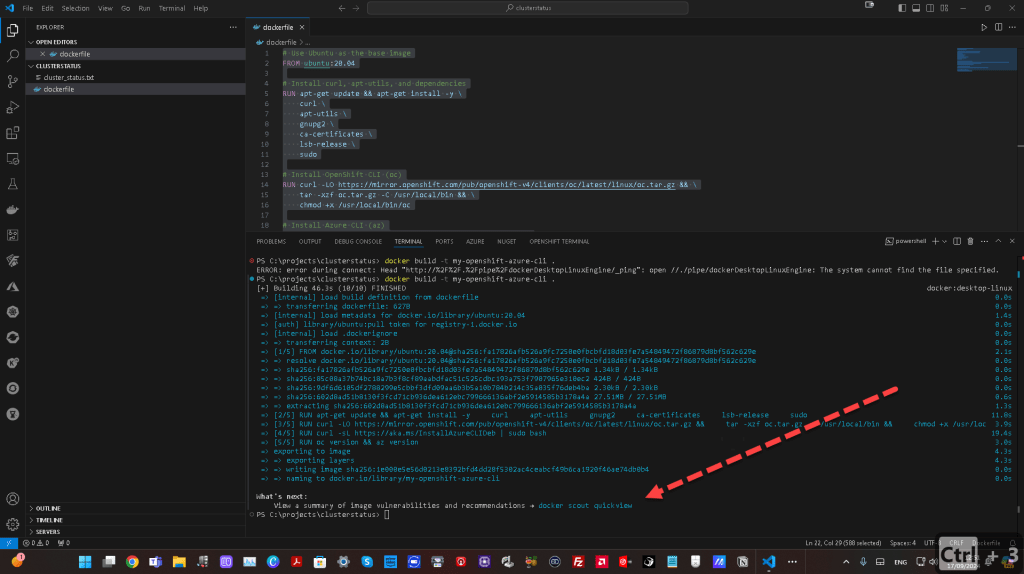Open the Run and Debug view
1024x574 pixels.
click(x=12, y=107)
